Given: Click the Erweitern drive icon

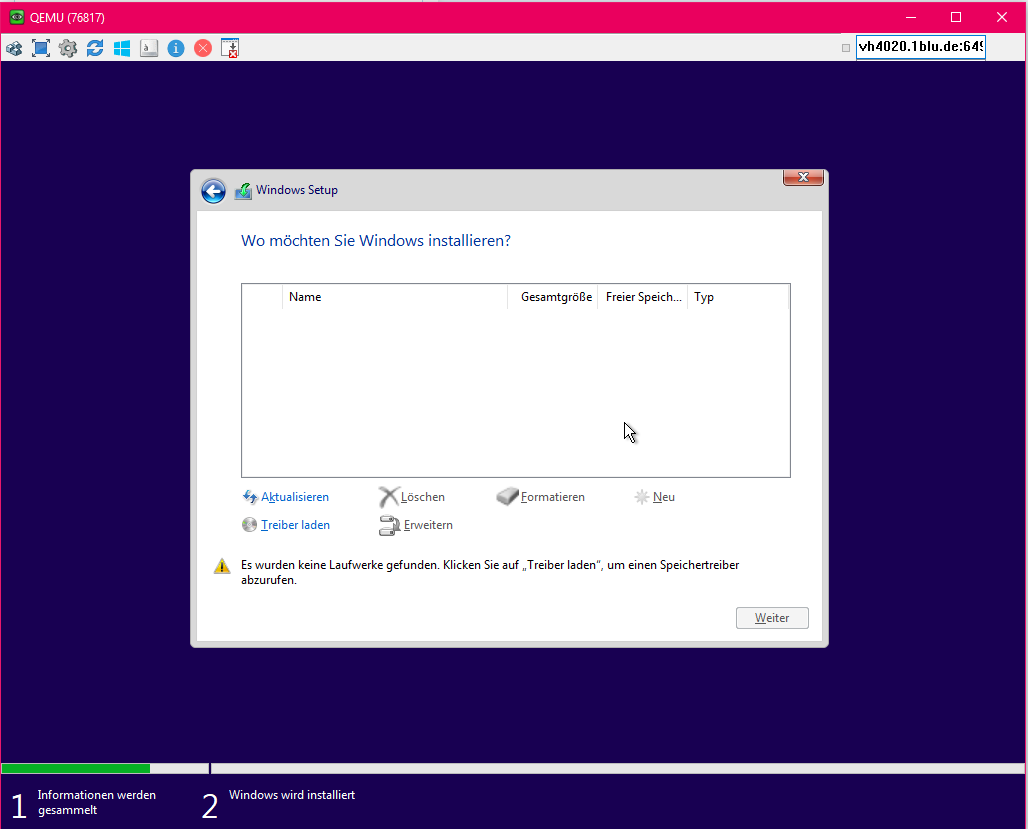Looking at the screenshot, I should point(389,525).
